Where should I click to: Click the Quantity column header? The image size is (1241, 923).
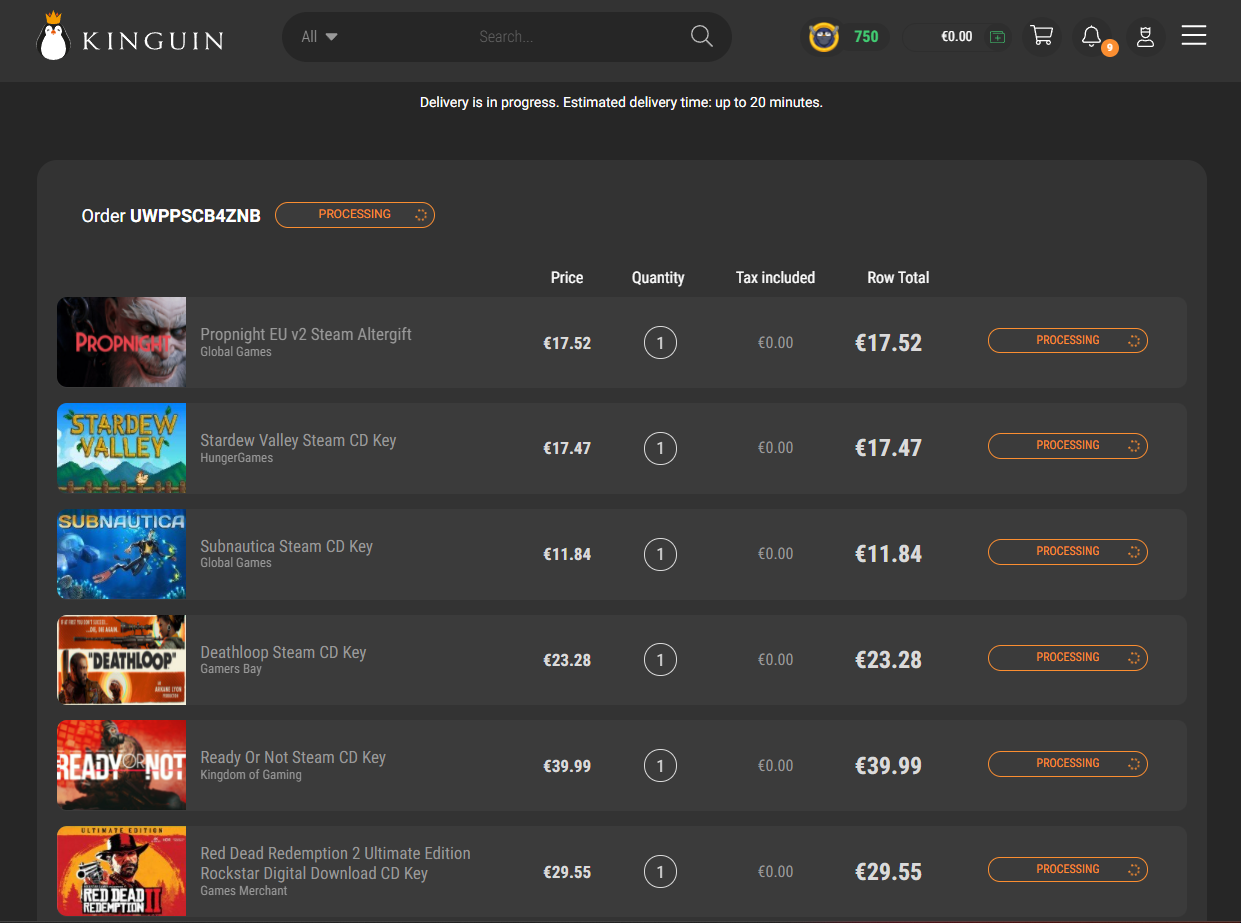[x=658, y=278]
